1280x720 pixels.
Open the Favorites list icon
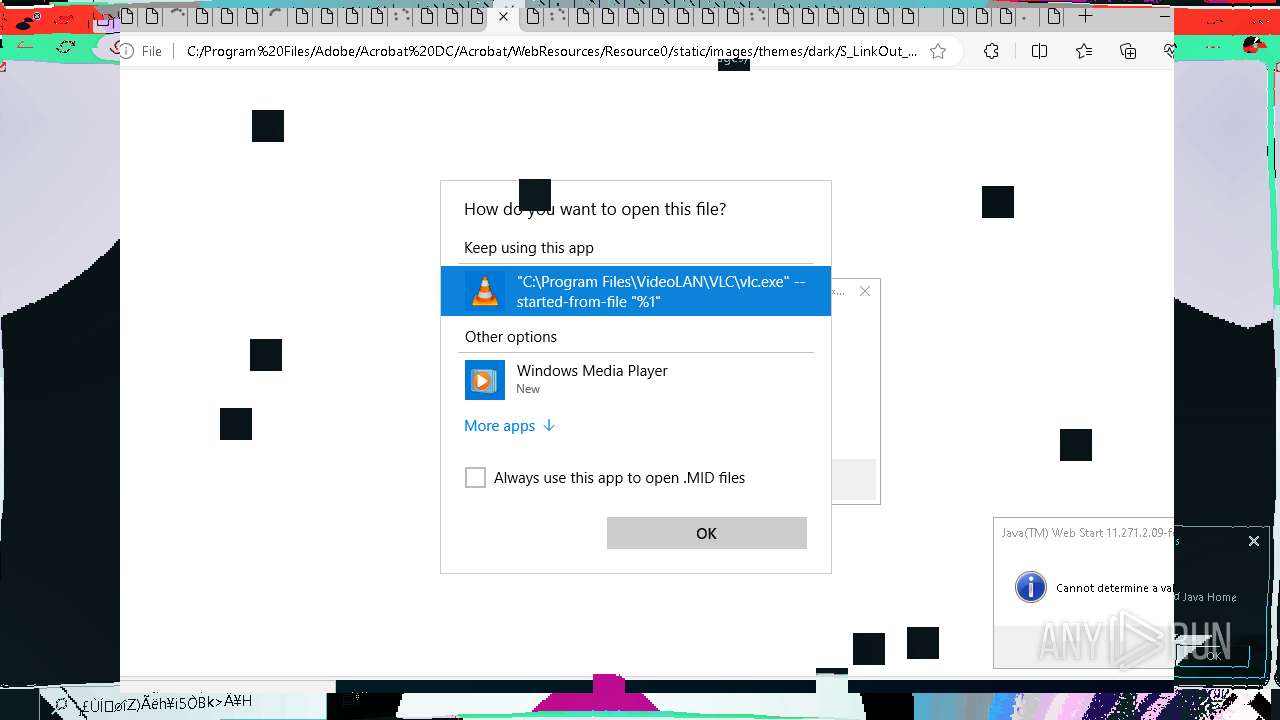pos(1084,51)
